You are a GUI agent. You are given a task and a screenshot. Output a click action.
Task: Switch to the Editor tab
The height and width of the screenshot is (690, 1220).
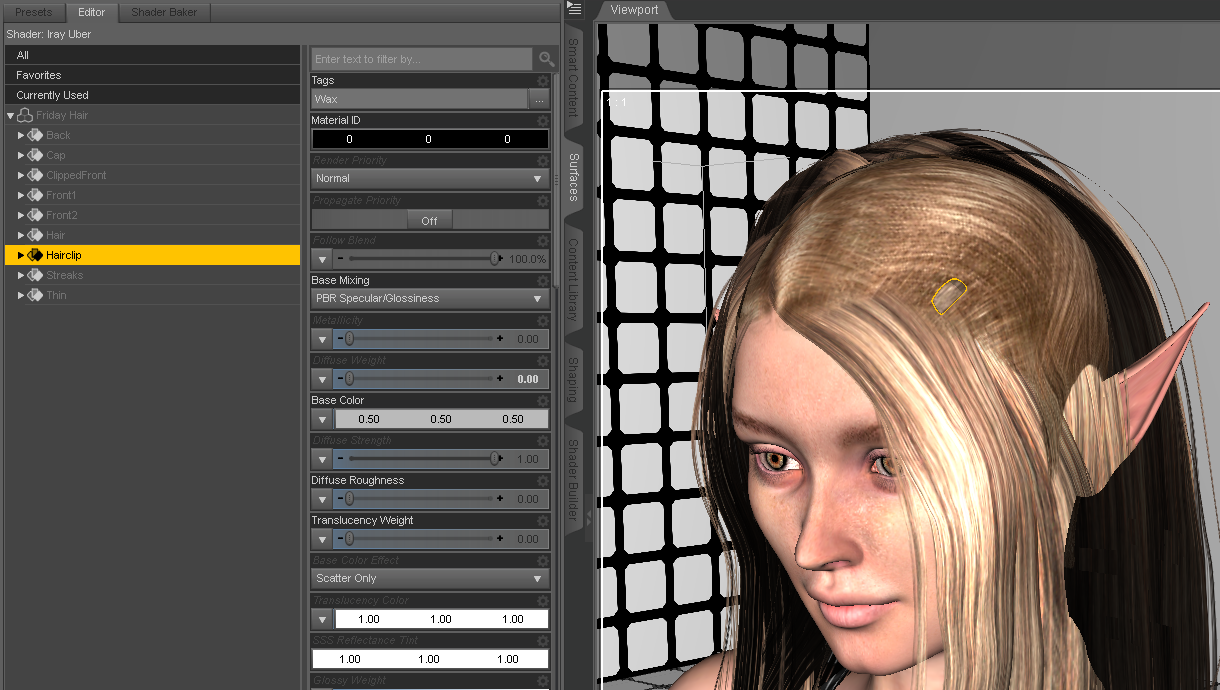pyautogui.click(x=91, y=12)
